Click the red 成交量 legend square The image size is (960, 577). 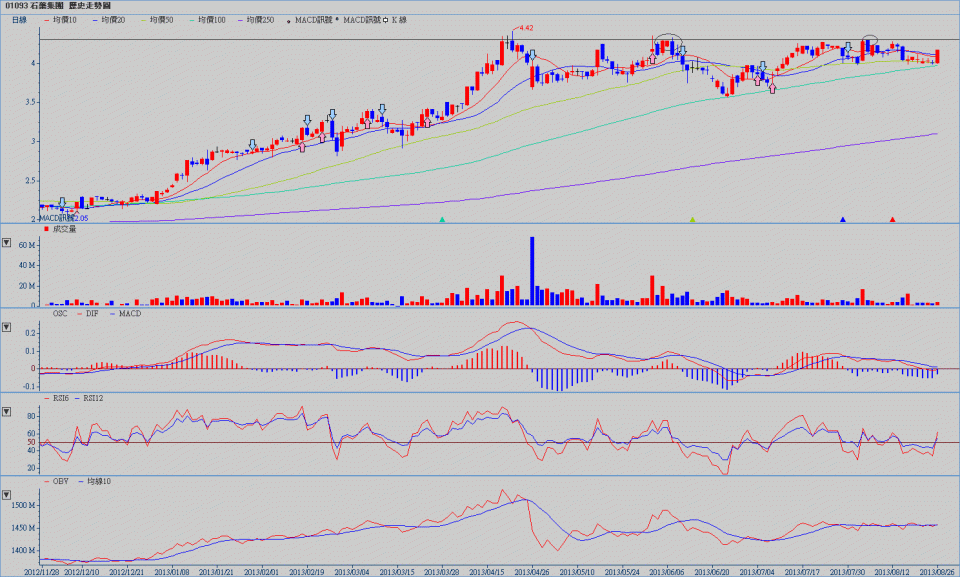[x=47, y=230]
